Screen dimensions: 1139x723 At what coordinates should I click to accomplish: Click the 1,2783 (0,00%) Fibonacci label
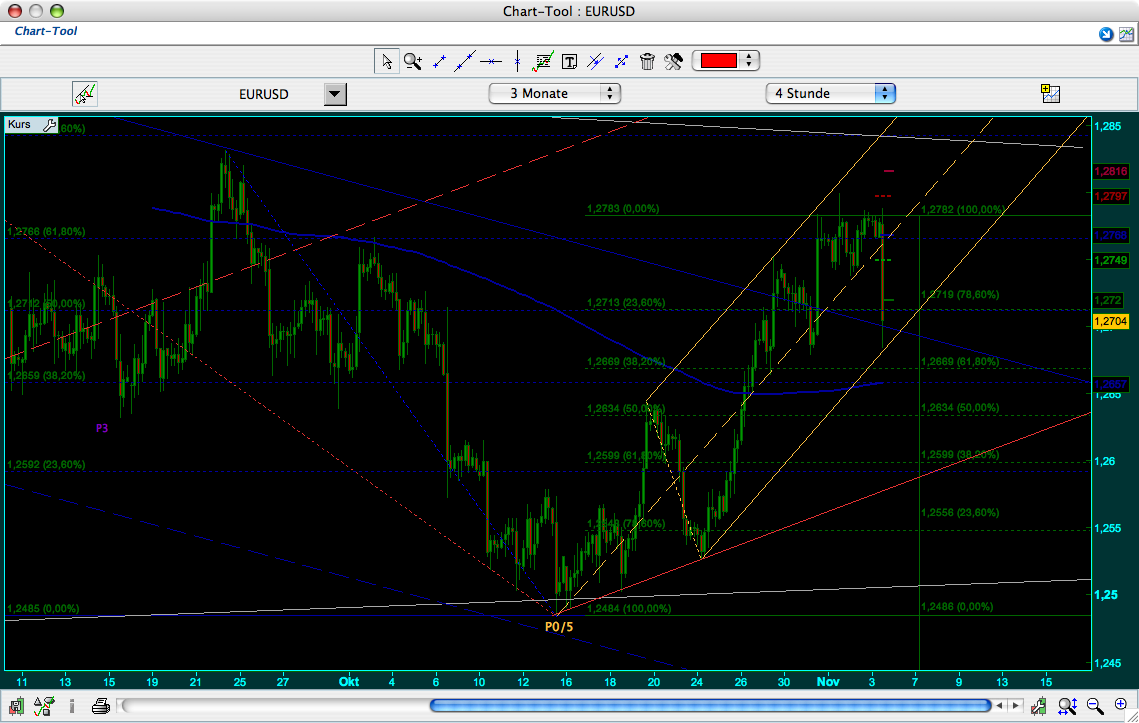(x=623, y=209)
